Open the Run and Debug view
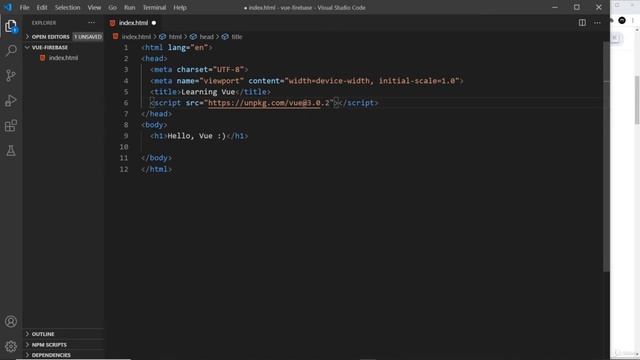This screenshot has height=360, width=640. (x=11, y=100)
